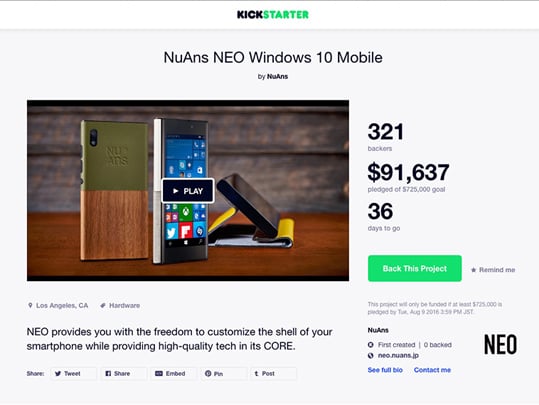Open NuAns creator name under the title
Screen dimensions: 539x405
coord(277,77)
